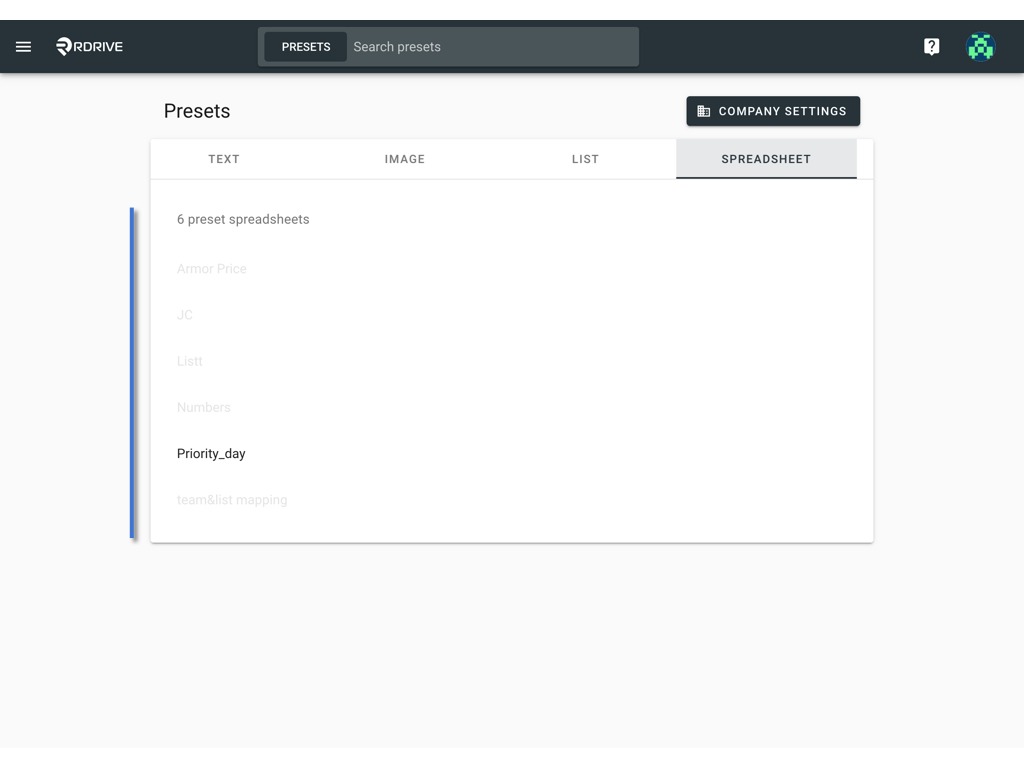Click the PRESETS search scope chip
This screenshot has width=1024, height=768.
point(306,47)
